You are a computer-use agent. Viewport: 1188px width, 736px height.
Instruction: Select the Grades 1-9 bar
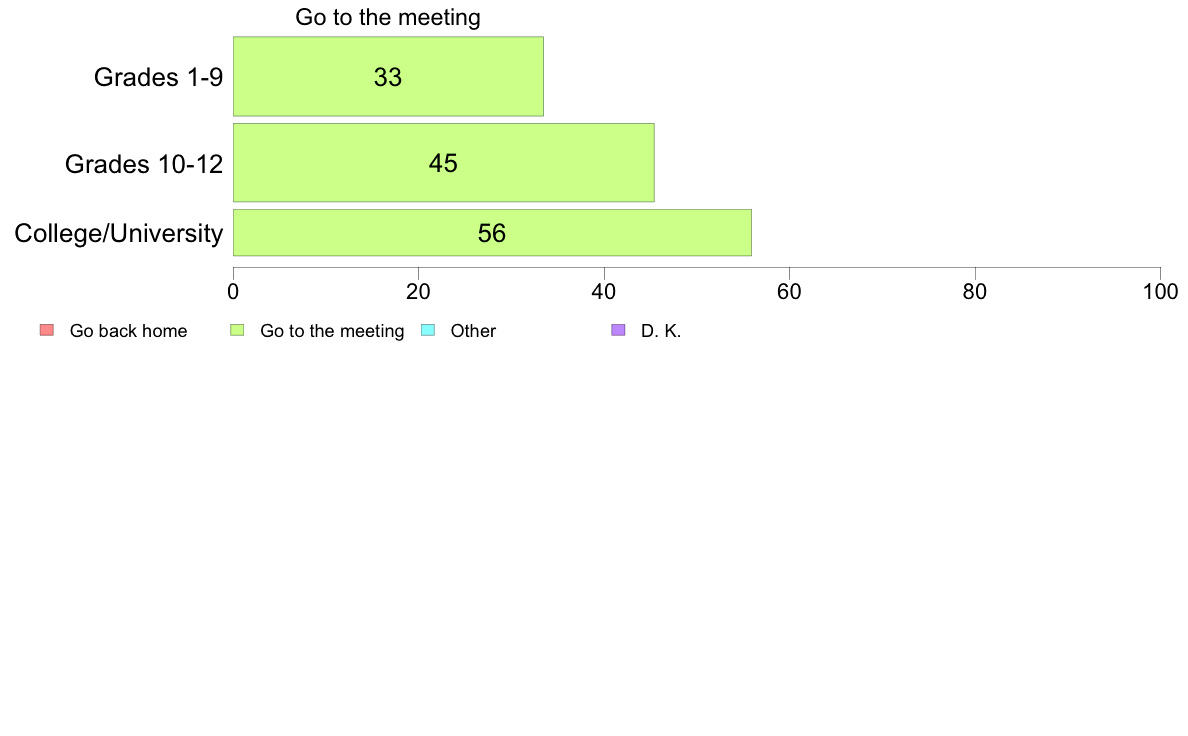388,77
